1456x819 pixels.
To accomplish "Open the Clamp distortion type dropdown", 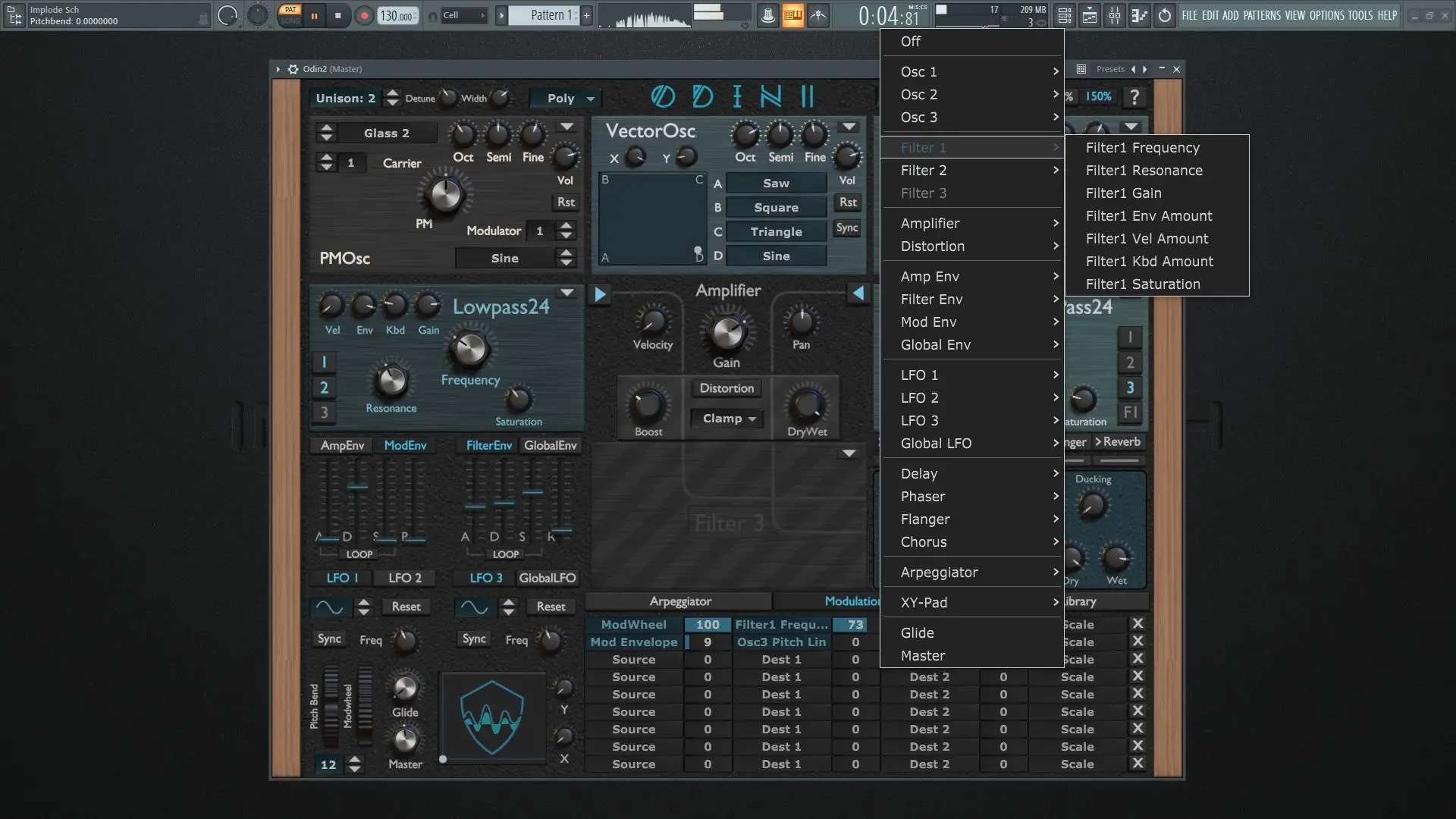I will [728, 419].
